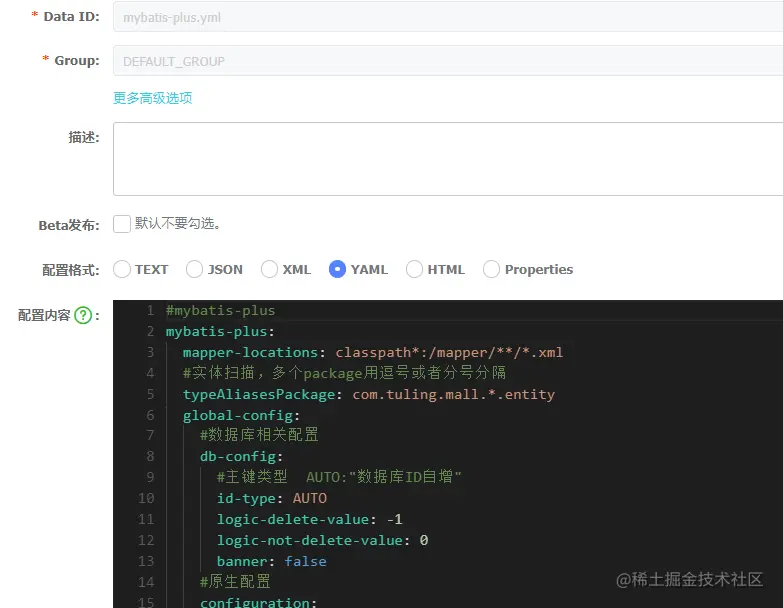Click the 'mapper-locations' key in the editor

(250, 352)
